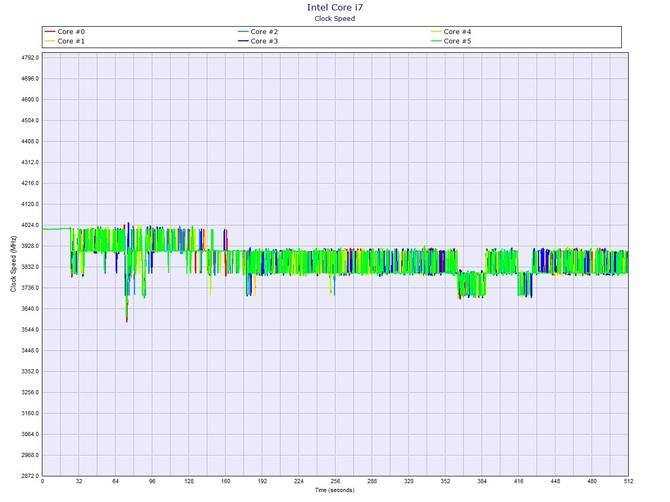Viewport: 670px width, 502px height.
Task: Click the Core #3 legend entry
Action: [x=258, y=41]
